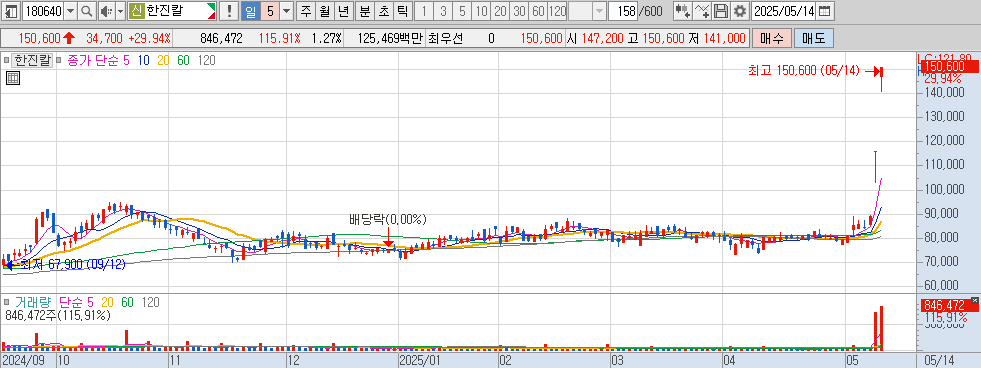Click the add candlestick chart icon
The height and width of the screenshot is (368, 981).
(x=683, y=11)
